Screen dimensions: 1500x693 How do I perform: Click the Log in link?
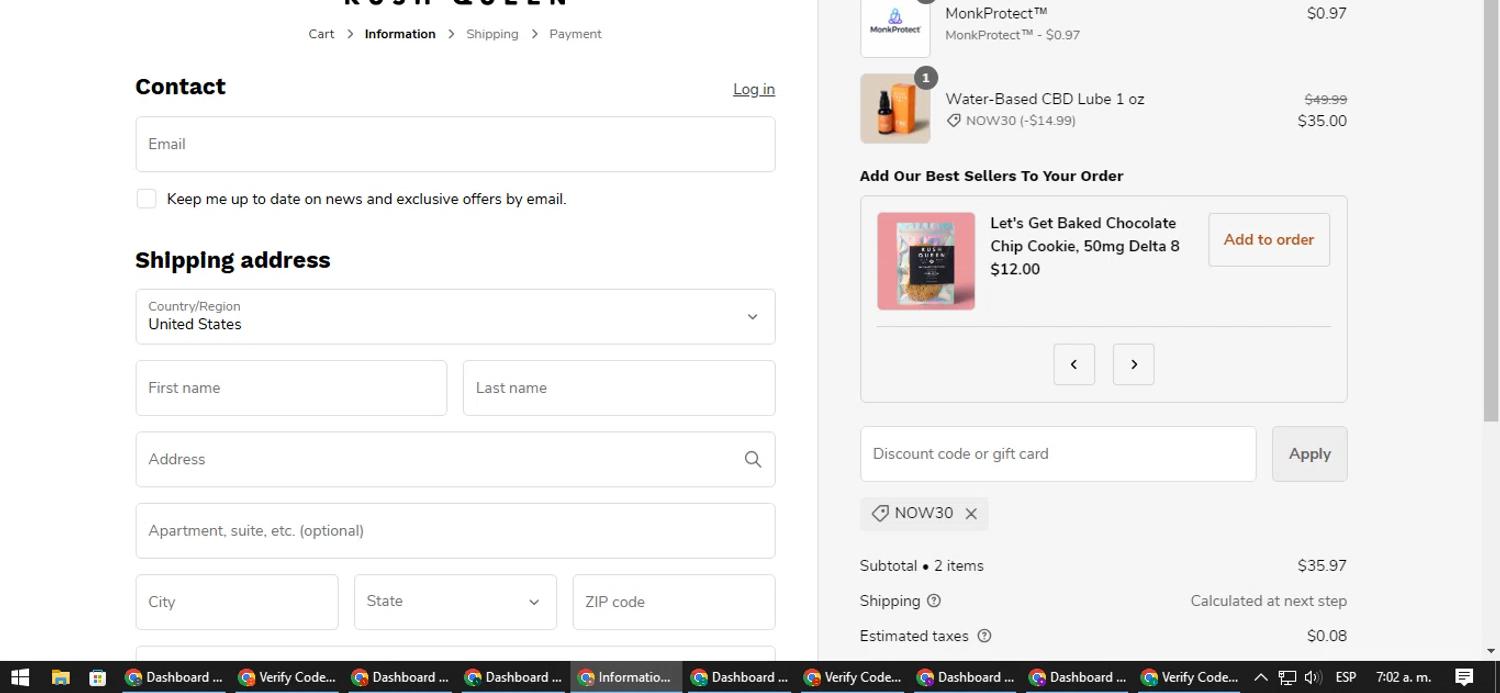[x=754, y=89]
